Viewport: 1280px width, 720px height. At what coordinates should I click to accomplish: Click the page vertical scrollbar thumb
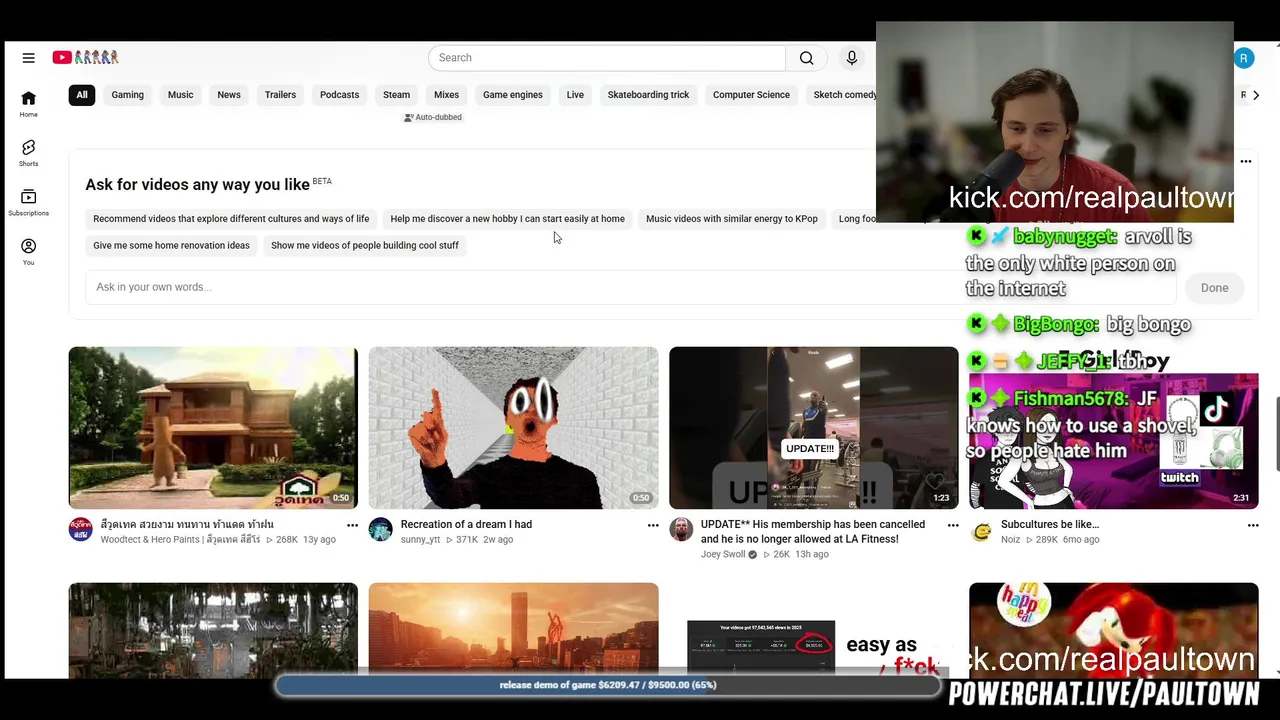(1276, 433)
